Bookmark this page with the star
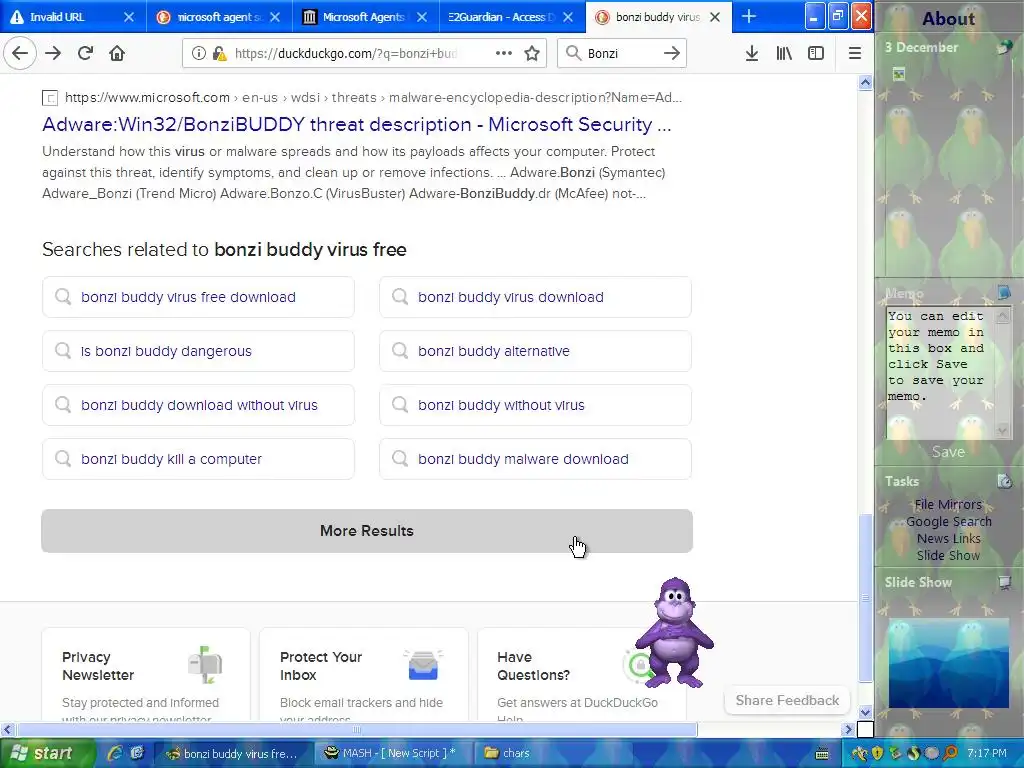 [532, 53]
